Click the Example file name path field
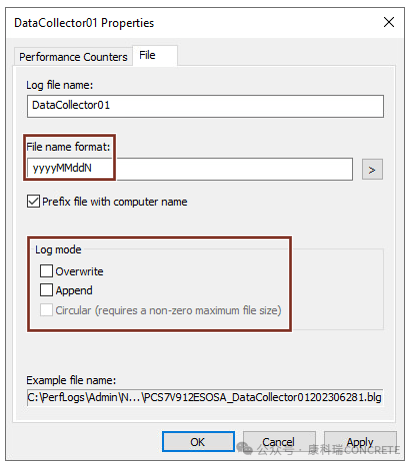 (x=205, y=397)
